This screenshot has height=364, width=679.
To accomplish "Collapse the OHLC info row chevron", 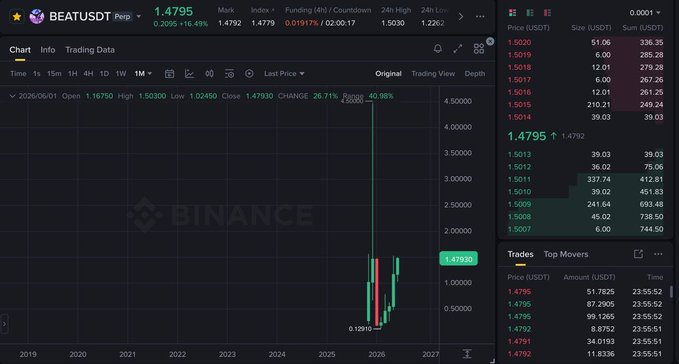I will tap(12, 96).
